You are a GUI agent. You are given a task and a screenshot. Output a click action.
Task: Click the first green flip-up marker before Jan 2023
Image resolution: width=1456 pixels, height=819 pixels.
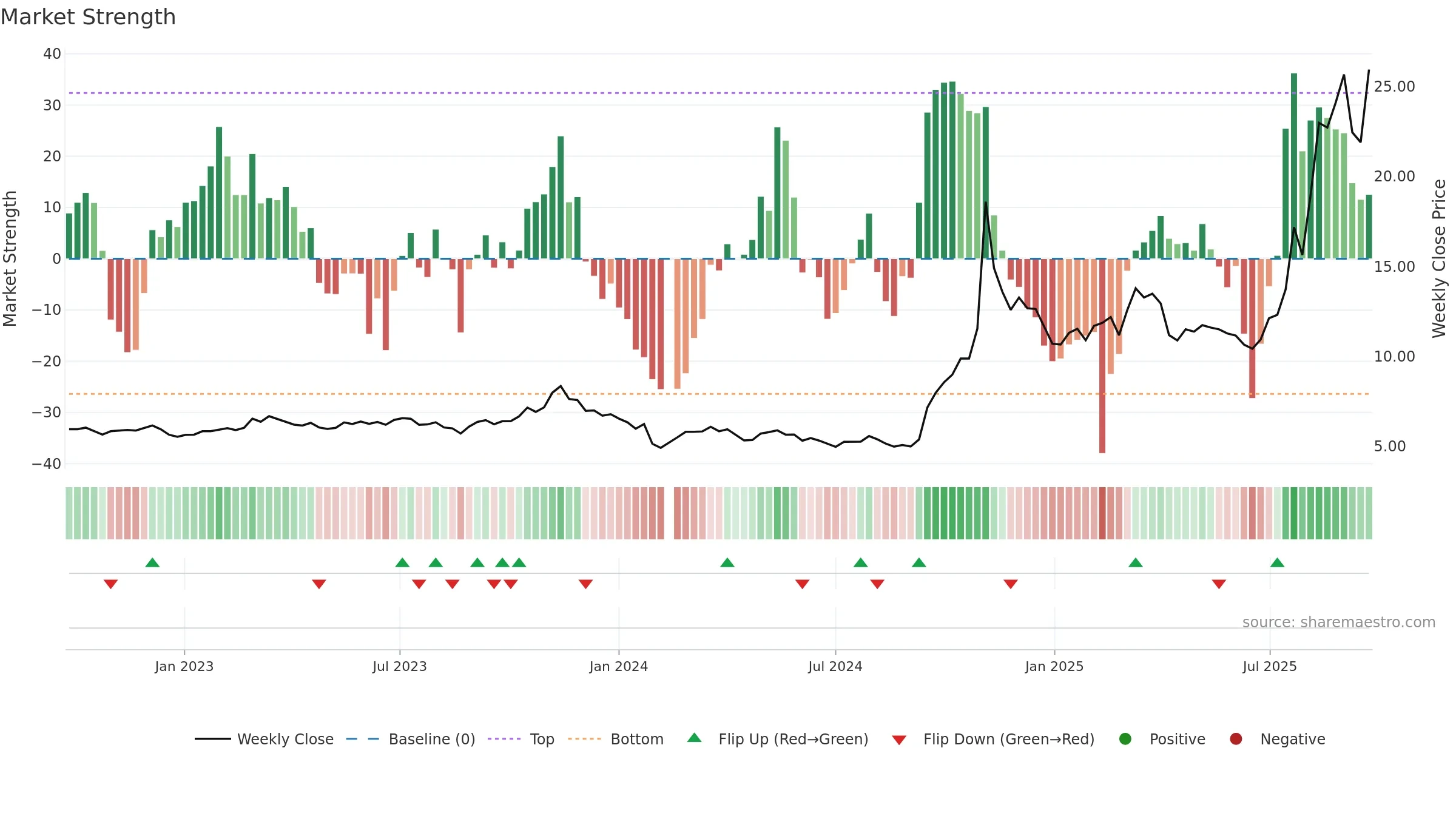coord(152,562)
